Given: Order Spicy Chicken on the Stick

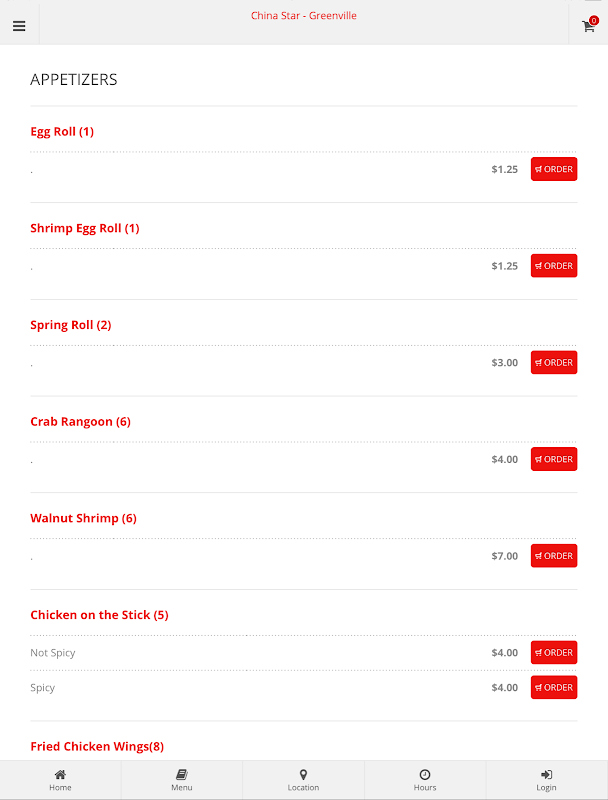Looking at the screenshot, I should (x=554, y=687).
